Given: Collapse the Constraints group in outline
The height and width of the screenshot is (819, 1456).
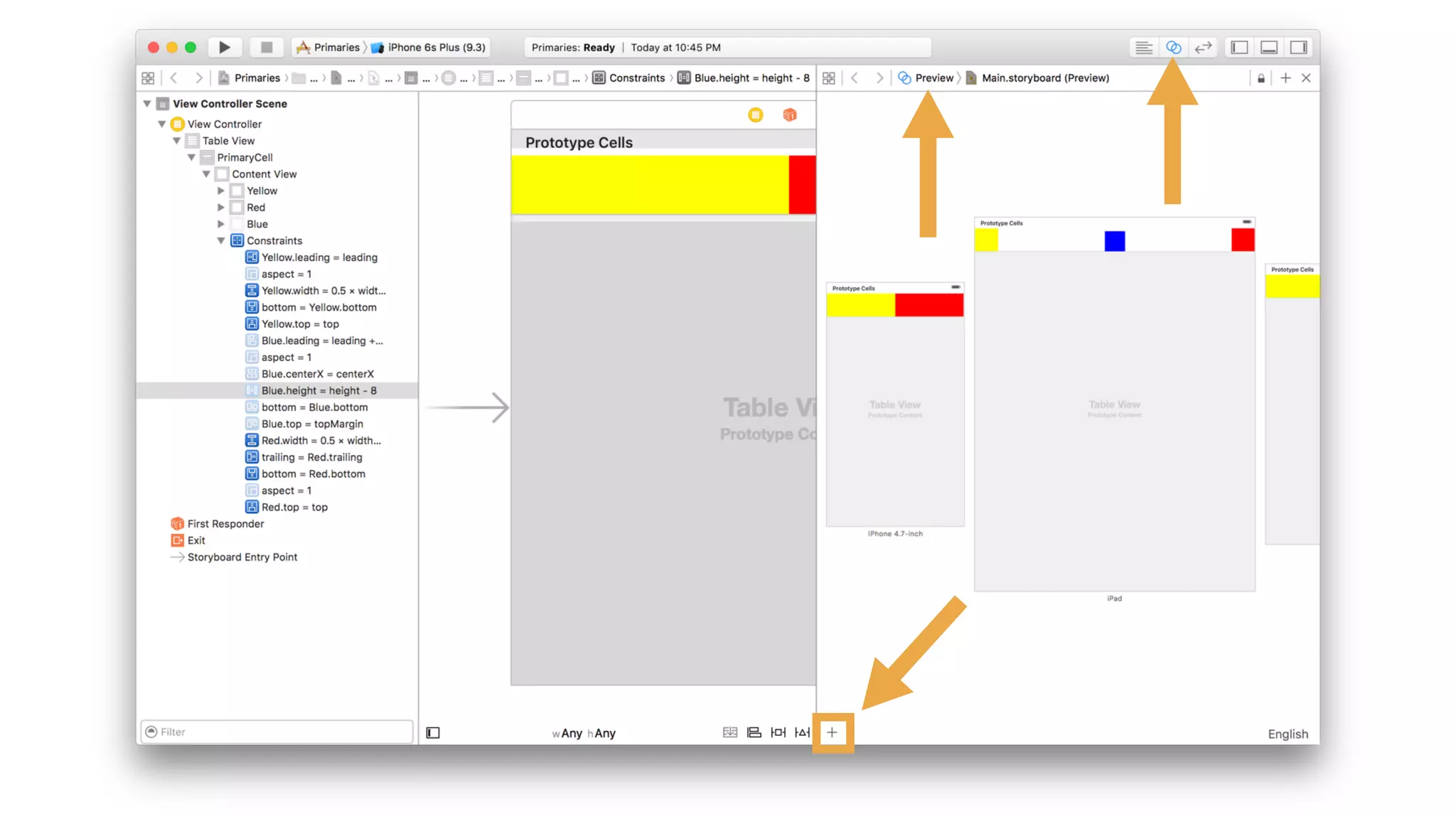Looking at the screenshot, I should [x=221, y=241].
